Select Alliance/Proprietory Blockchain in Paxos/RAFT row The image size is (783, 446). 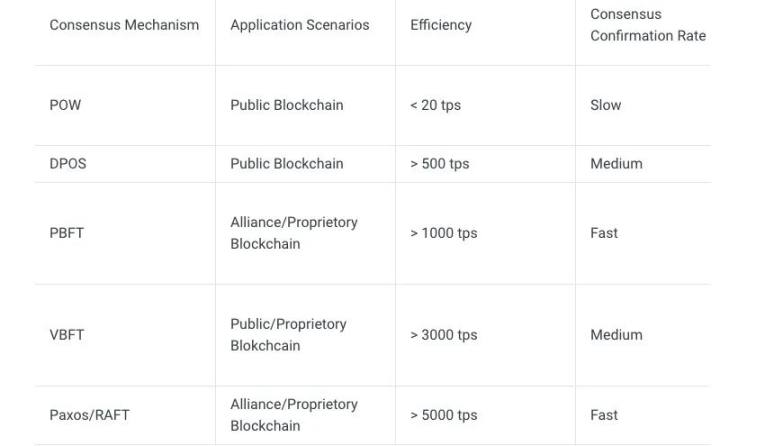point(293,415)
